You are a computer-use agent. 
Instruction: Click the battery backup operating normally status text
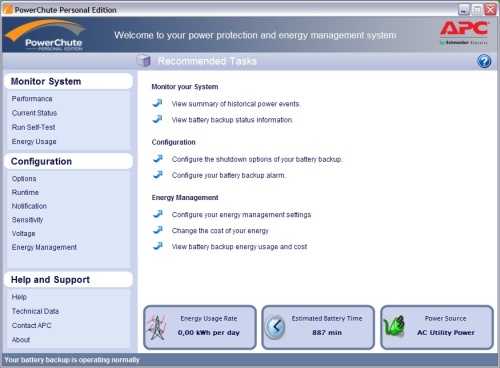(x=72, y=360)
